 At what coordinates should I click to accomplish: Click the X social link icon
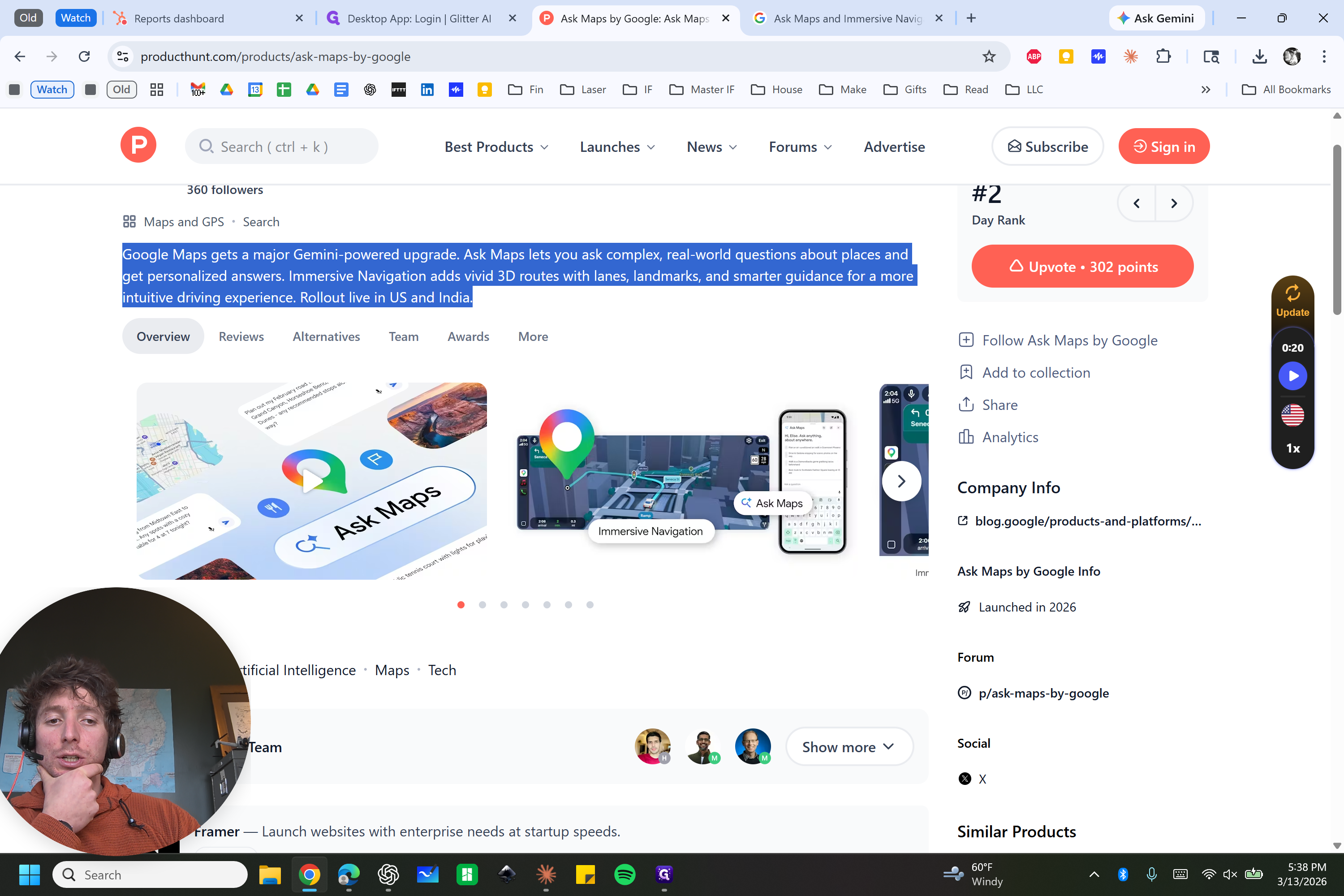tap(965, 779)
